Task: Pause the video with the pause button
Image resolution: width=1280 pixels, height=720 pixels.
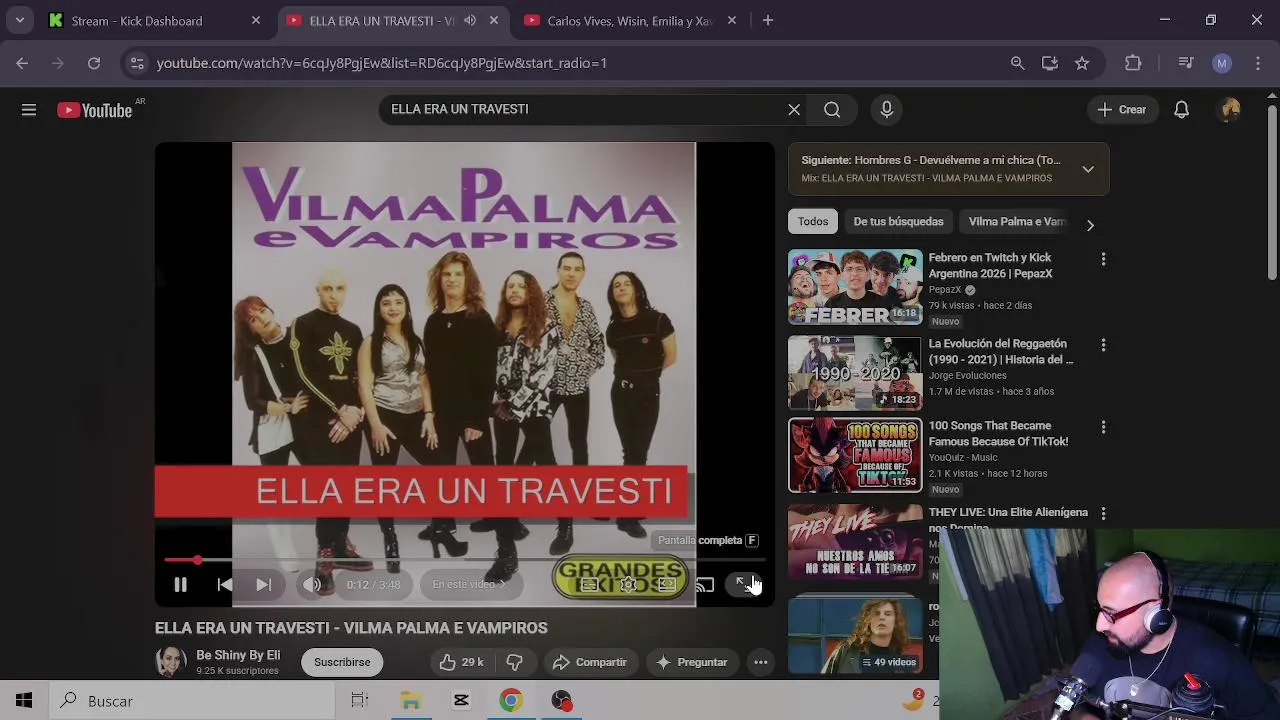Action: (180, 585)
